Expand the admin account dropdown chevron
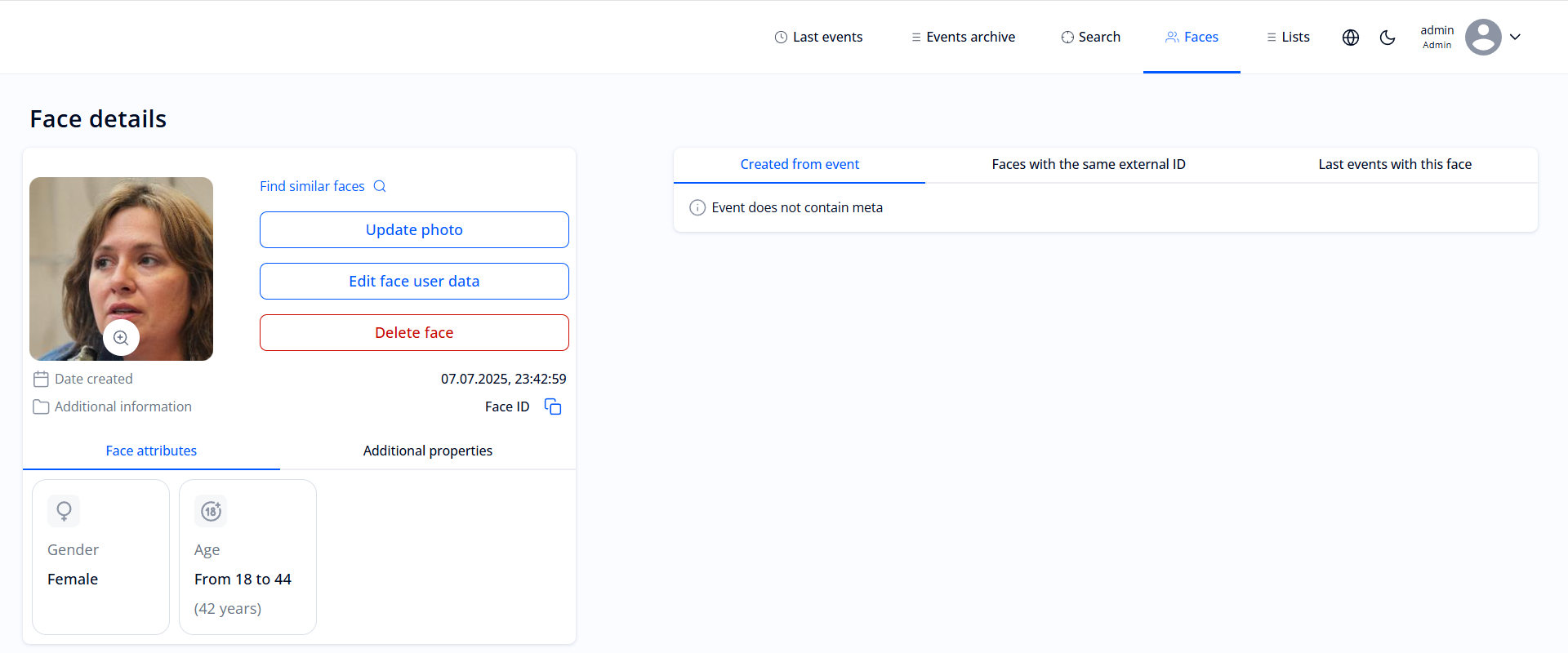The image size is (1568, 653). click(x=1515, y=38)
